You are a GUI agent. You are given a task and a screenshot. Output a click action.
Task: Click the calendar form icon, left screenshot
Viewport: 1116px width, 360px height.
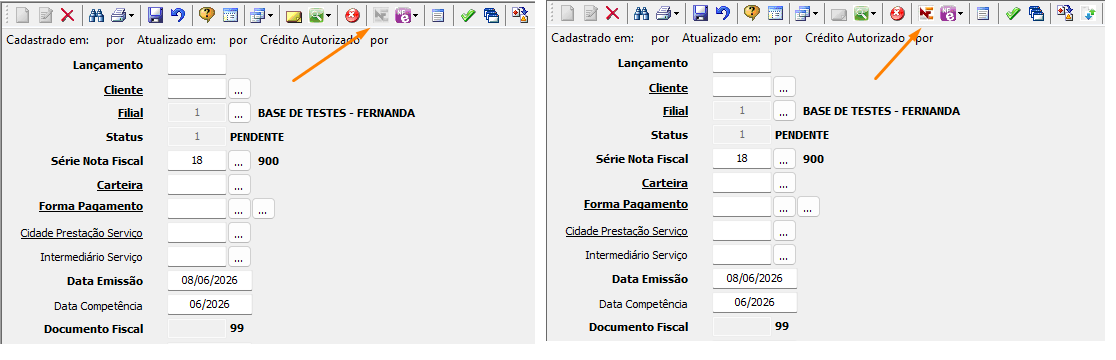pos(230,15)
